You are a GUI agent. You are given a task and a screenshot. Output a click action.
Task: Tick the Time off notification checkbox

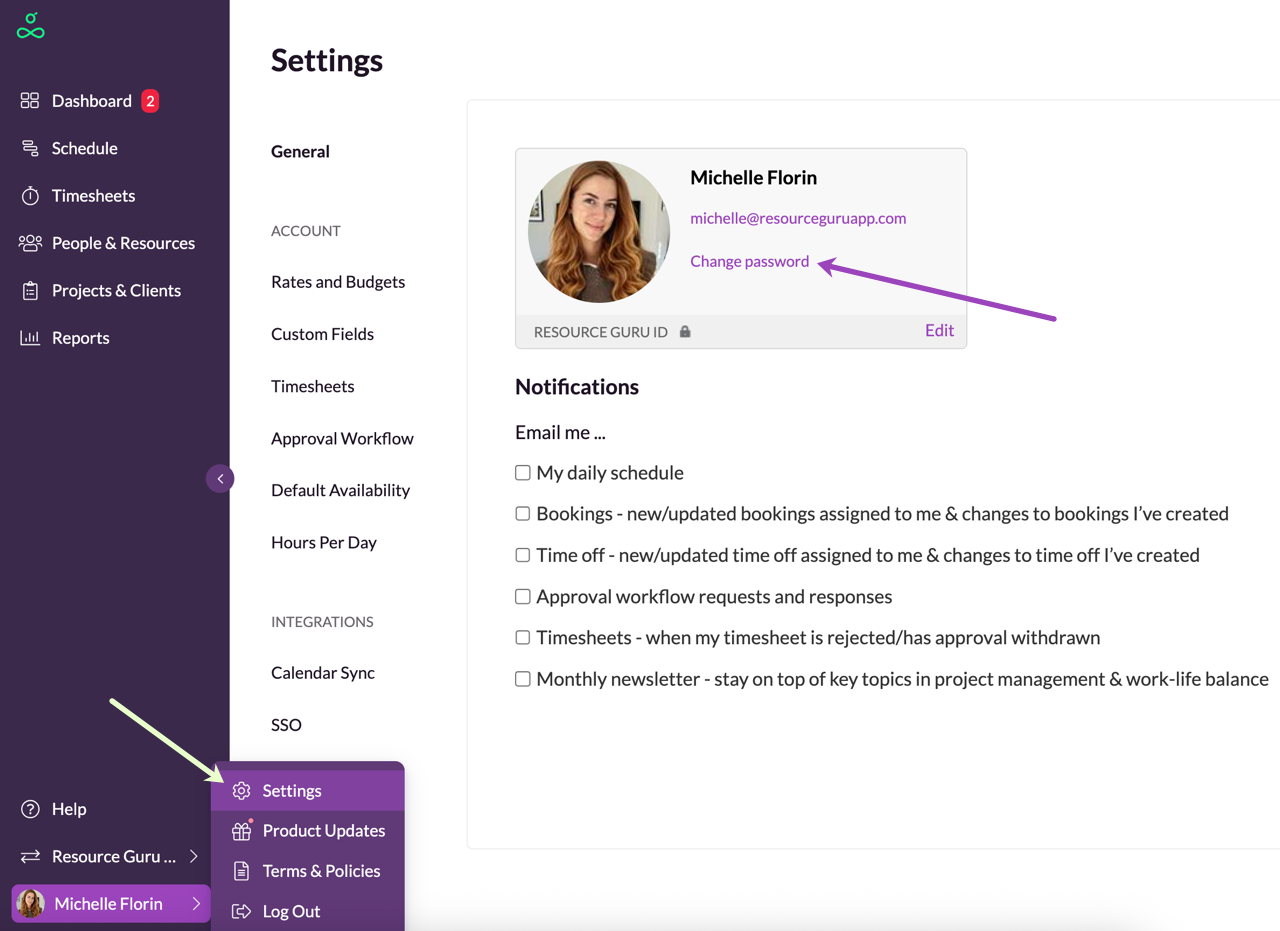(522, 555)
